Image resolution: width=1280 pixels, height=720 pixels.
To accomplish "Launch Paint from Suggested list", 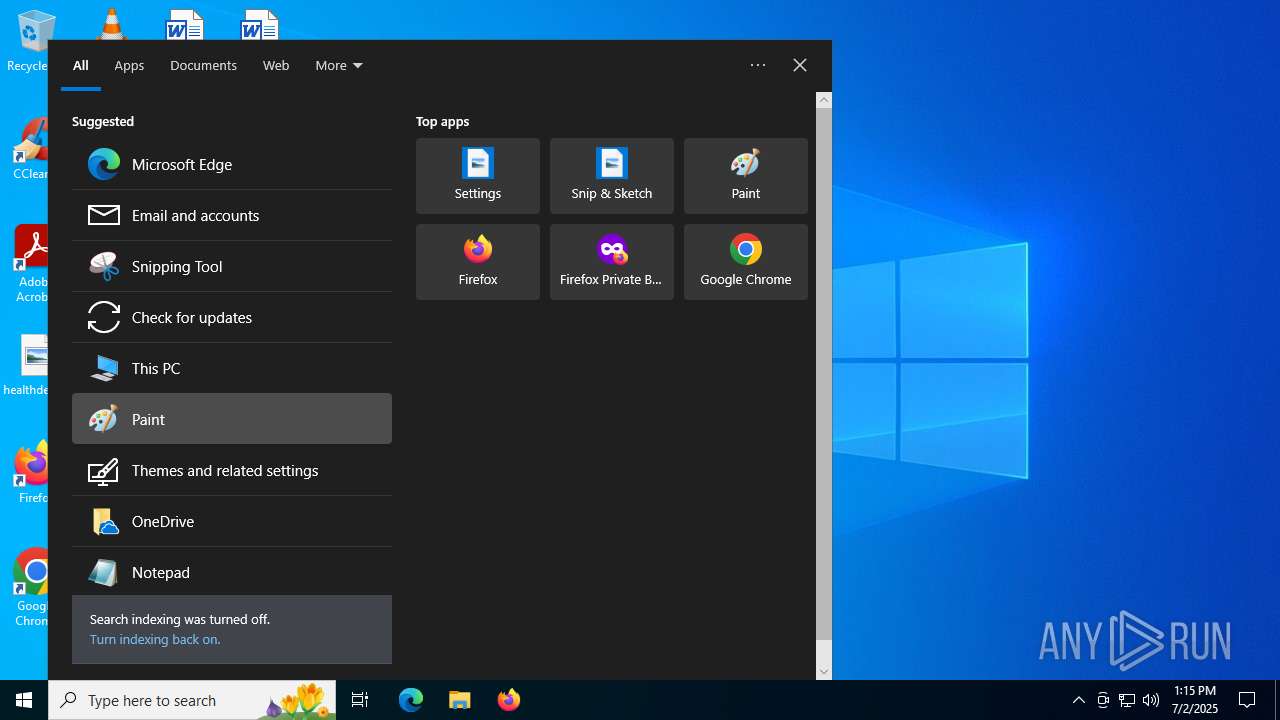I will click(232, 419).
